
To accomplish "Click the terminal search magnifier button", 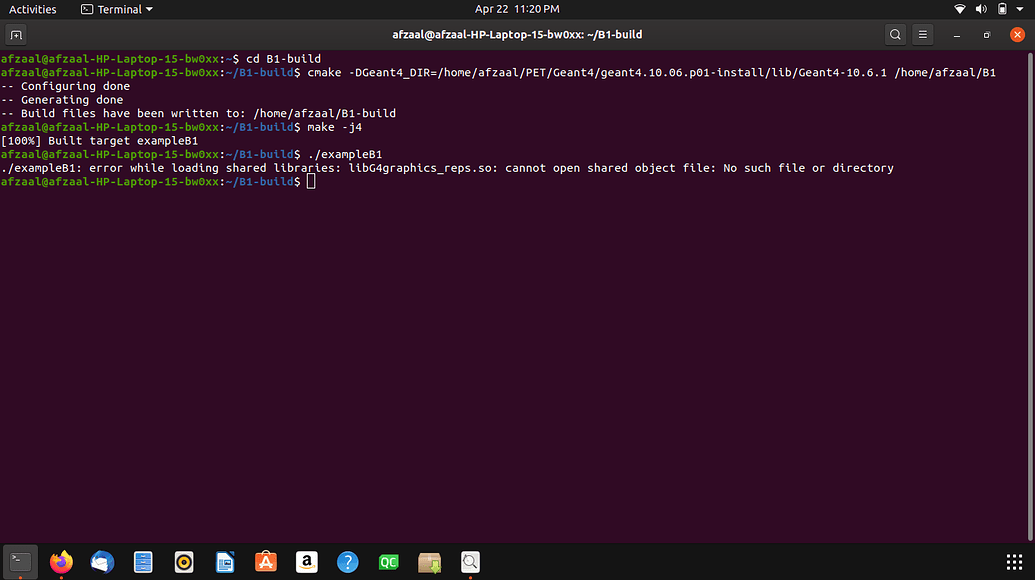I will click(895, 35).
